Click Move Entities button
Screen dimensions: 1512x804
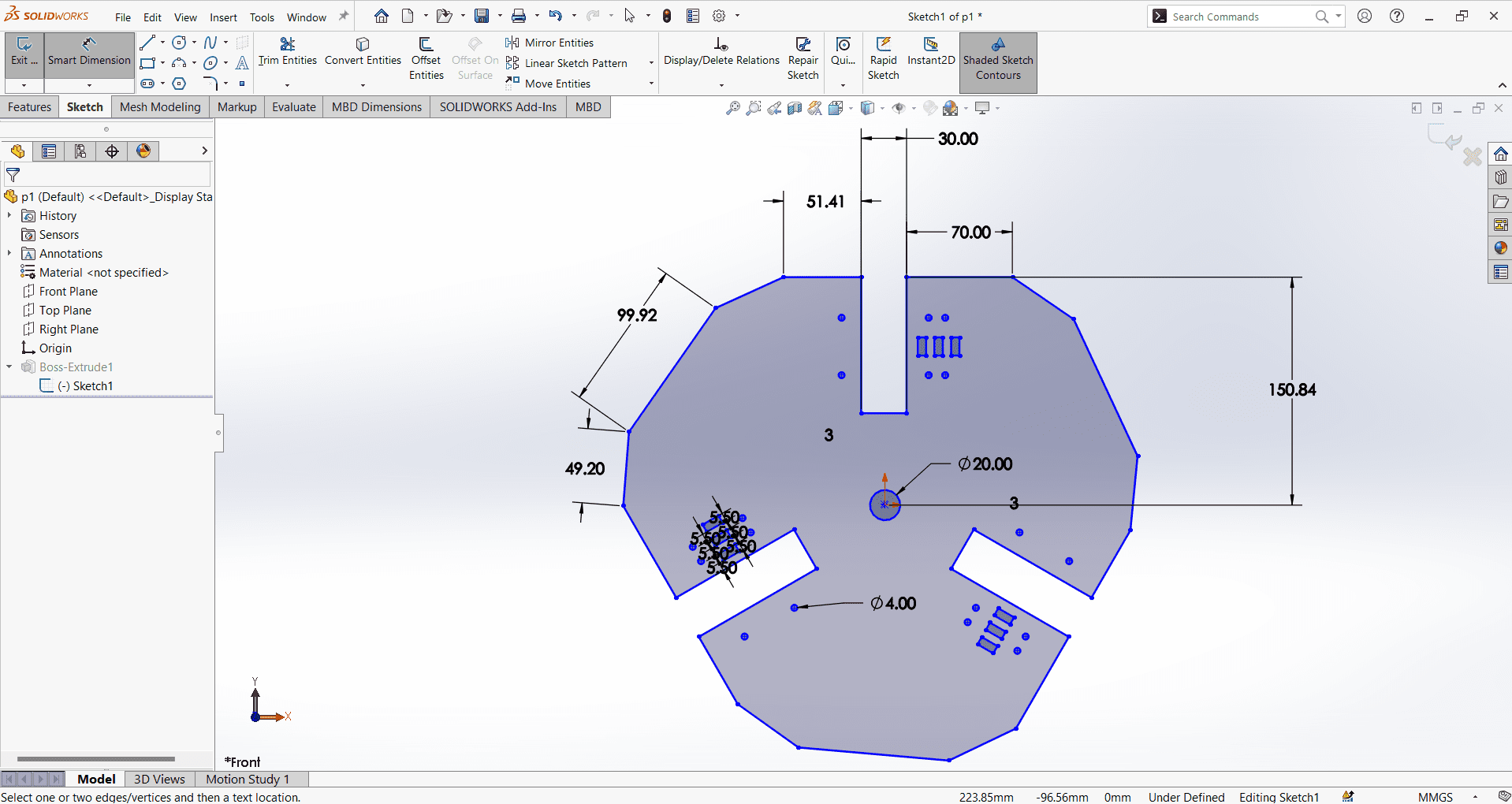tap(549, 84)
